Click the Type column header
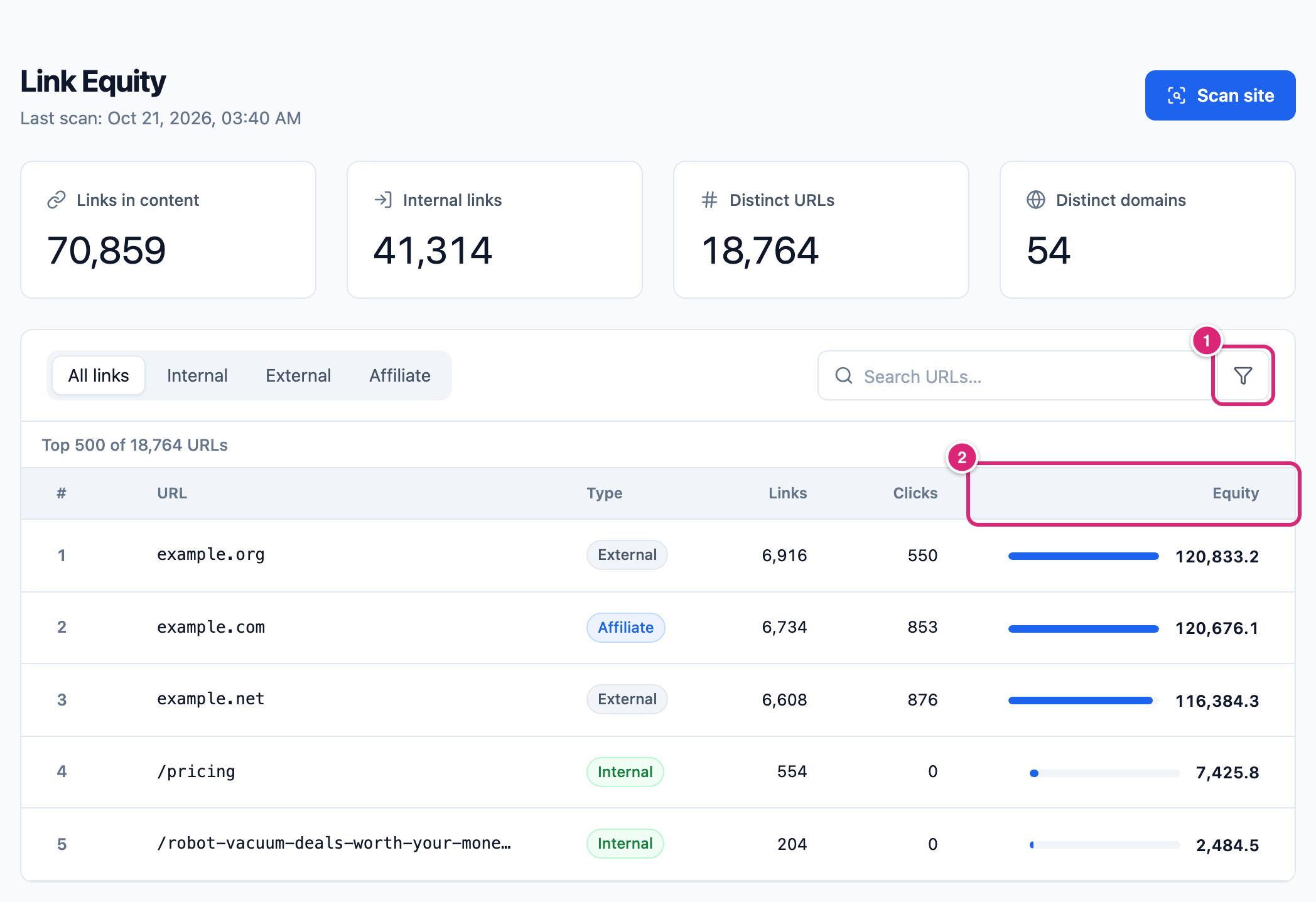Viewport: 1316px width, 902px height. (605, 493)
